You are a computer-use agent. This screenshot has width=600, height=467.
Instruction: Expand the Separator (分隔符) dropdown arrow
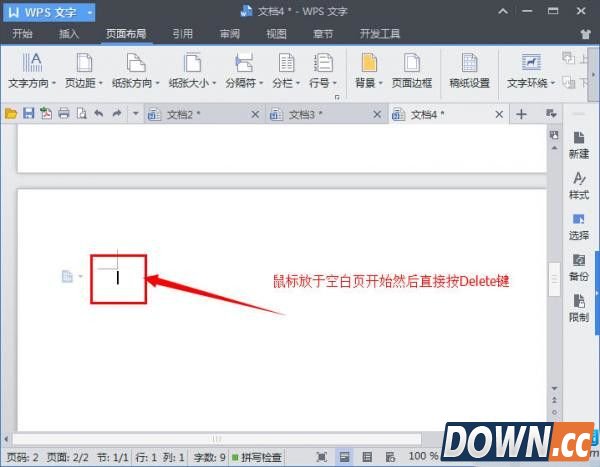261,83
